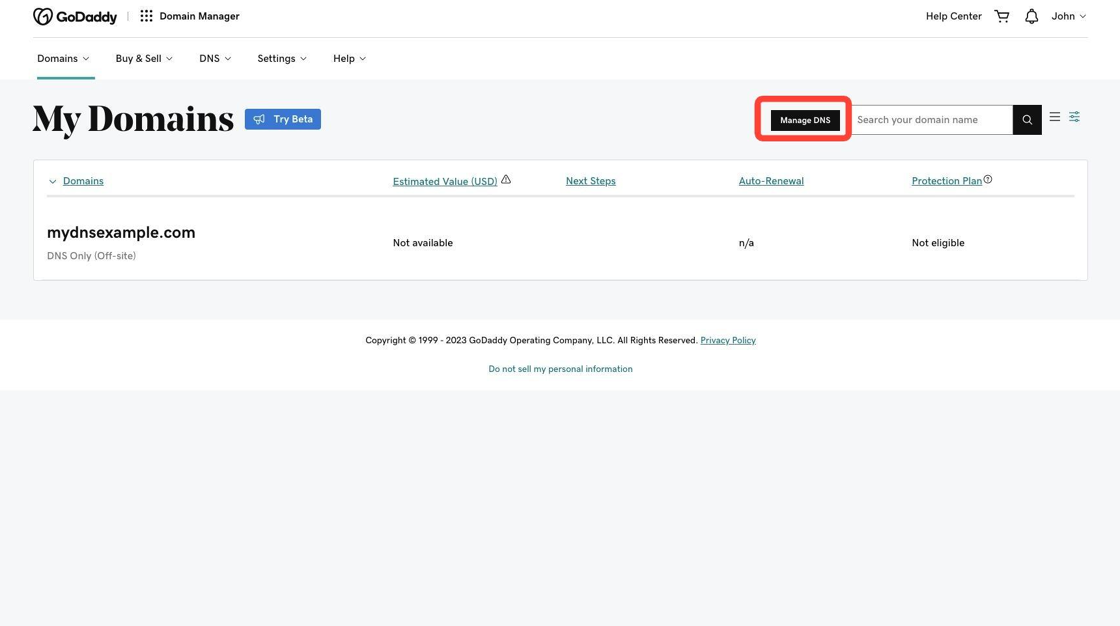Open the Privacy Policy link
1120x626 pixels.
pyautogui.click(x=728, y=340)
